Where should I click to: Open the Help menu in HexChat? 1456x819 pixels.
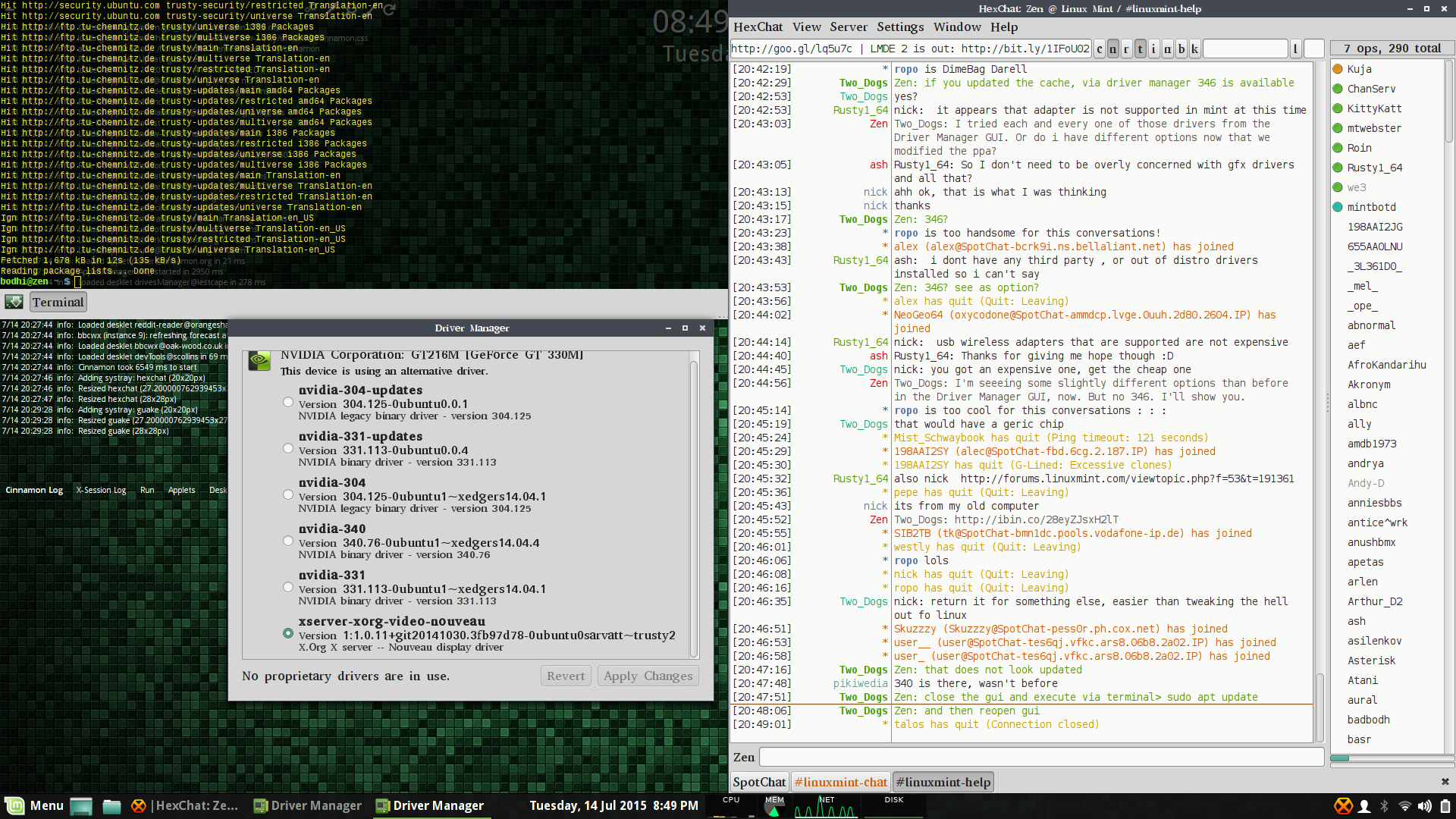click(x=1004, y=27)
